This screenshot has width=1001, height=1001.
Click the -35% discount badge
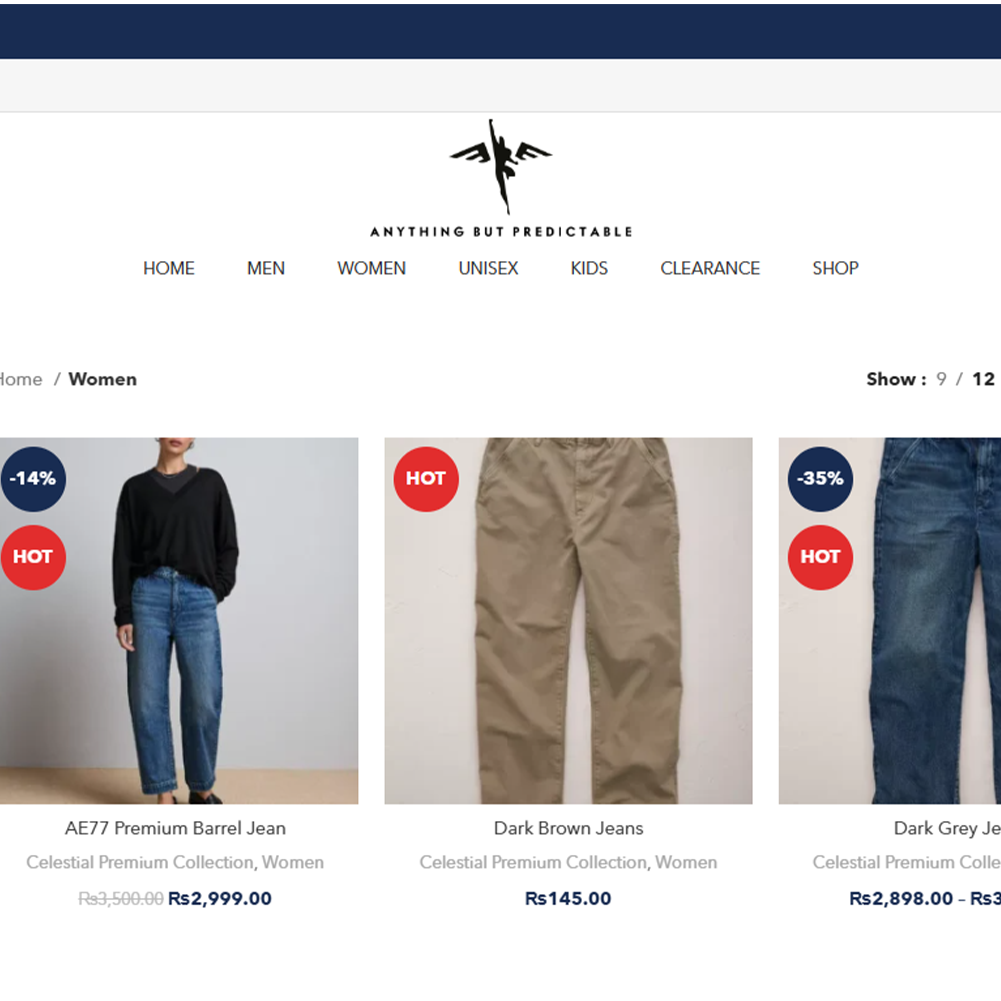pyautogui.click(x=820, y=479)
